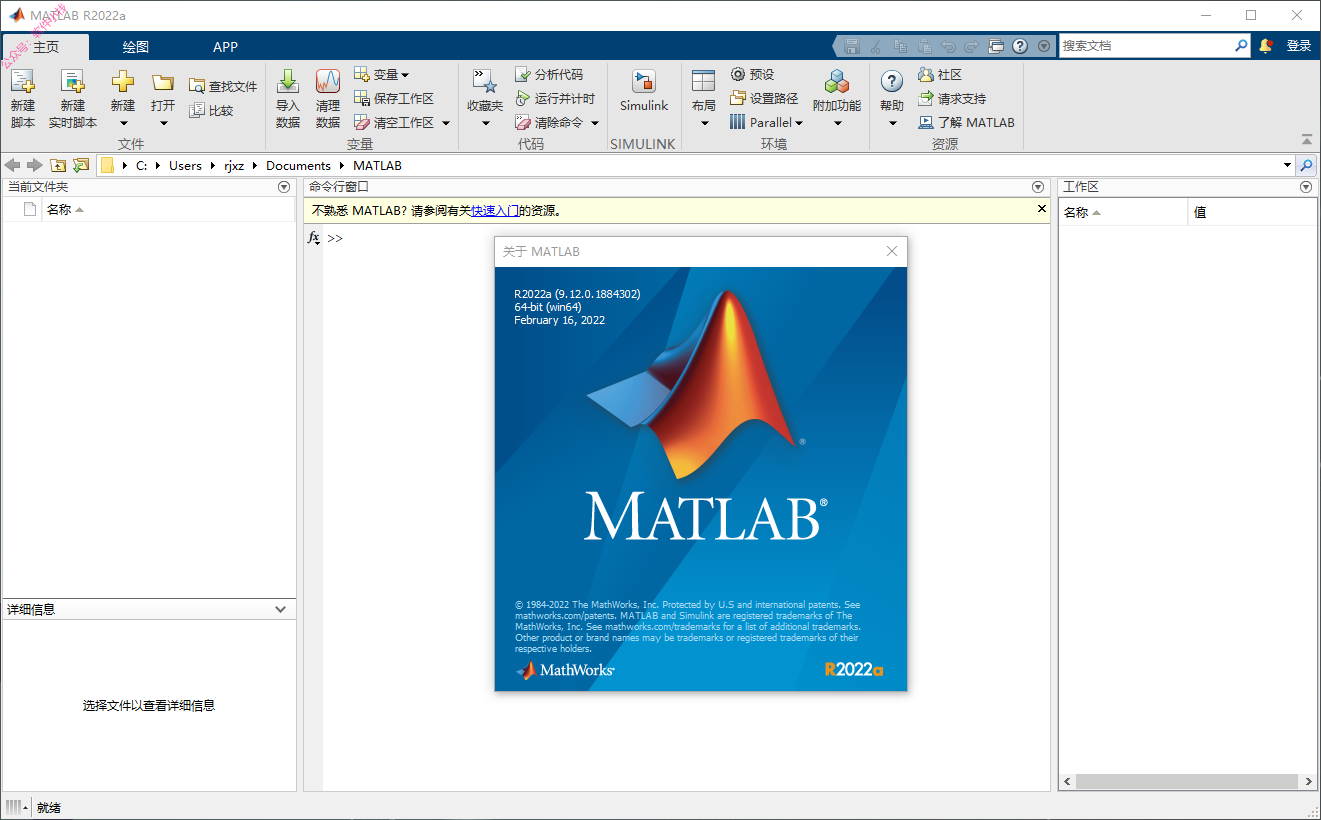Click the documentation search magnifier icon
Screen dimensions: 1321x820
1241,46
